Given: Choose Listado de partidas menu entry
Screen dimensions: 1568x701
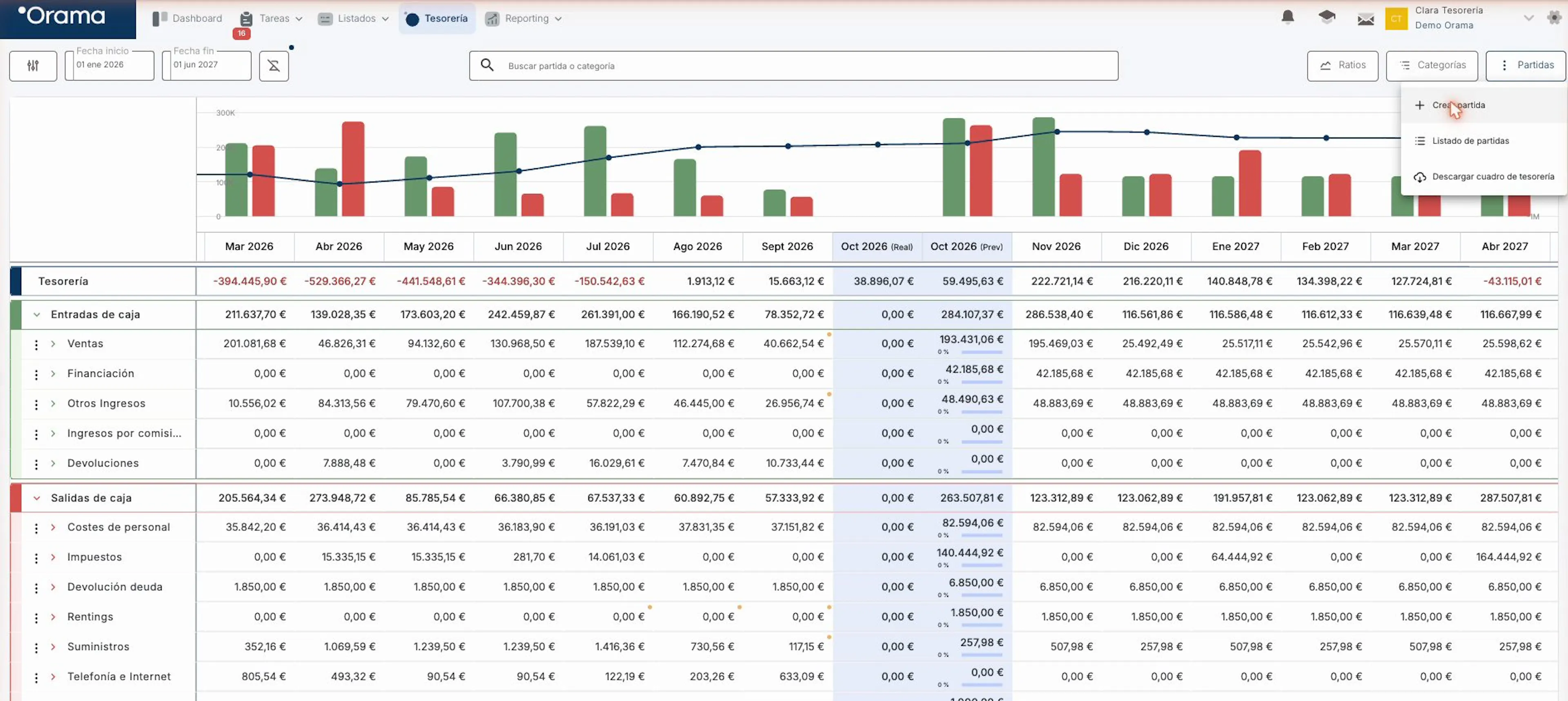Looking at the screenshot, I should pyautogui.click(x=1483, y=140).
